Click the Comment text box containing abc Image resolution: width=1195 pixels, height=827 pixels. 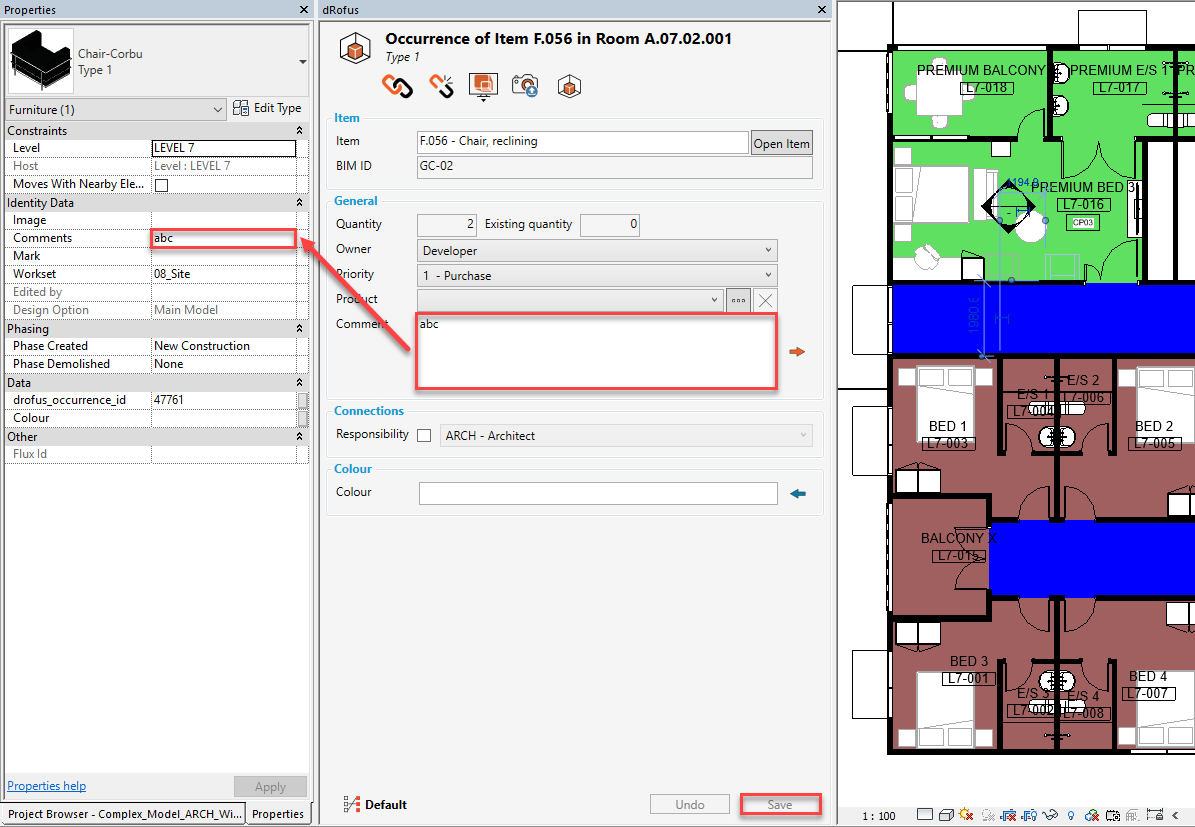[596, 352]
